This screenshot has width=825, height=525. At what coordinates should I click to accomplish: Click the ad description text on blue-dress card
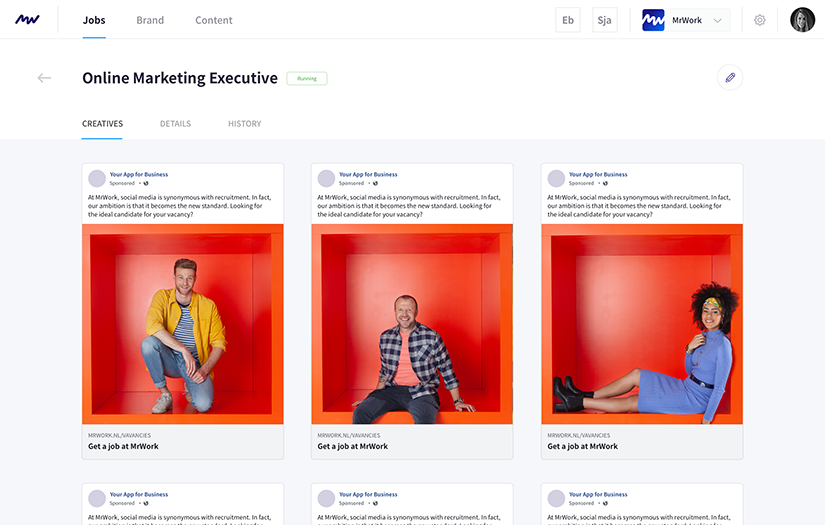pyautogui.click(x=639, y=206)
